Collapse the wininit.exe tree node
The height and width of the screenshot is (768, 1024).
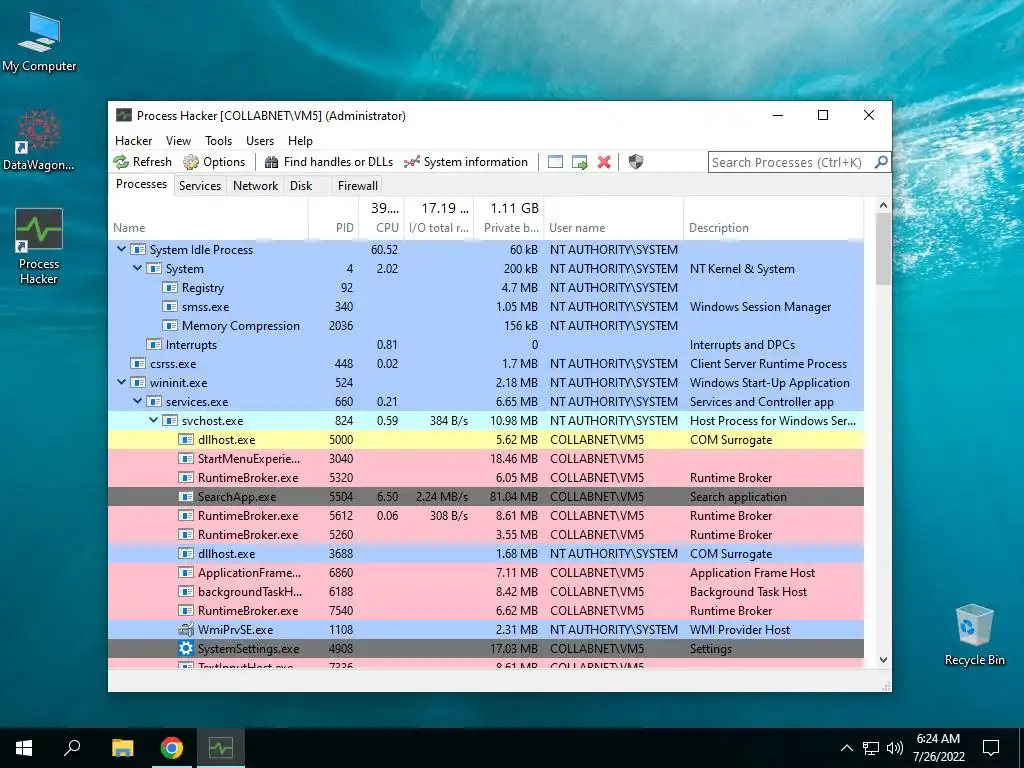pyautogui.click(x=121, y=383)
